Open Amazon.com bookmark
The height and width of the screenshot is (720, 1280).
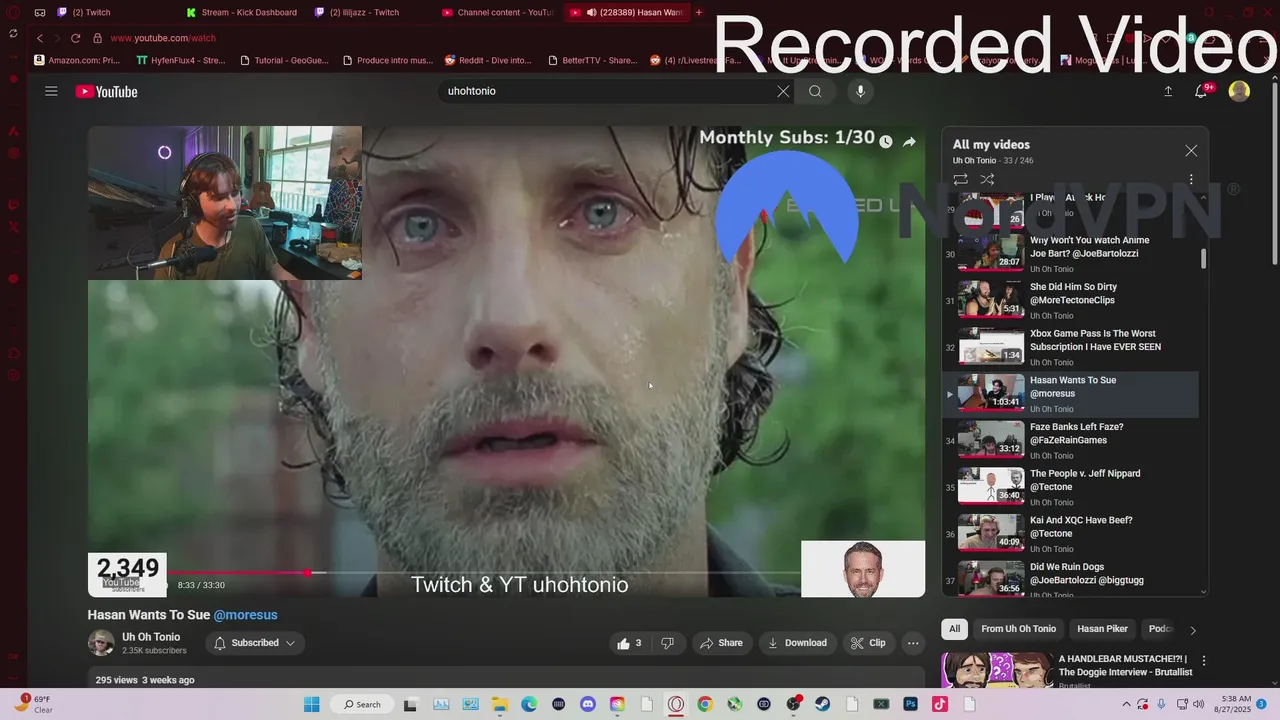coord(77,60)
